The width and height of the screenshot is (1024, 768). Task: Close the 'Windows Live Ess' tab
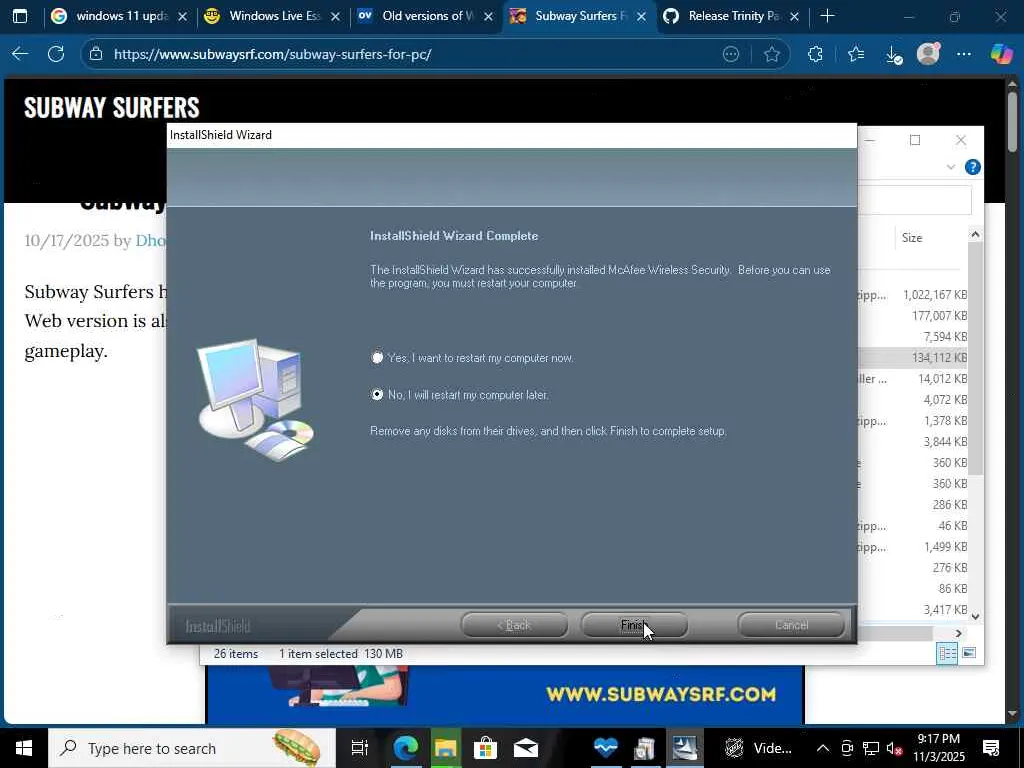coord(336,16)
